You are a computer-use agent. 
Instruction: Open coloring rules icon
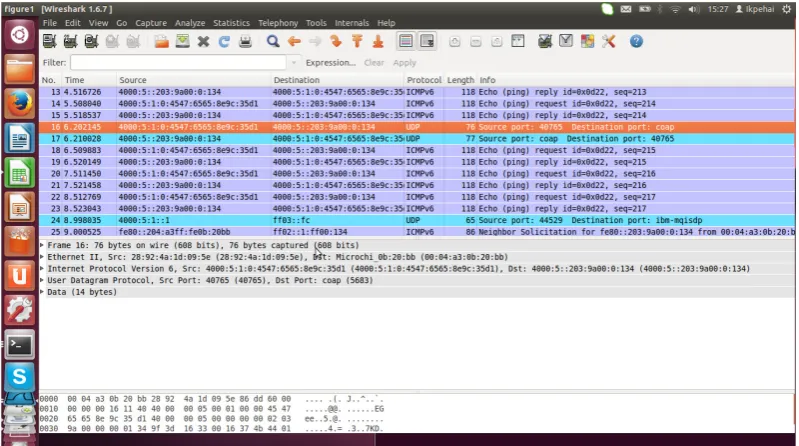coord(587,41)
